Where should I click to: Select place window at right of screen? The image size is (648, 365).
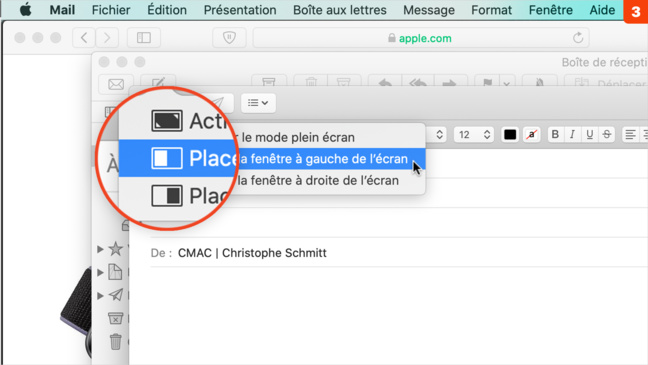[x=318, y=181]
